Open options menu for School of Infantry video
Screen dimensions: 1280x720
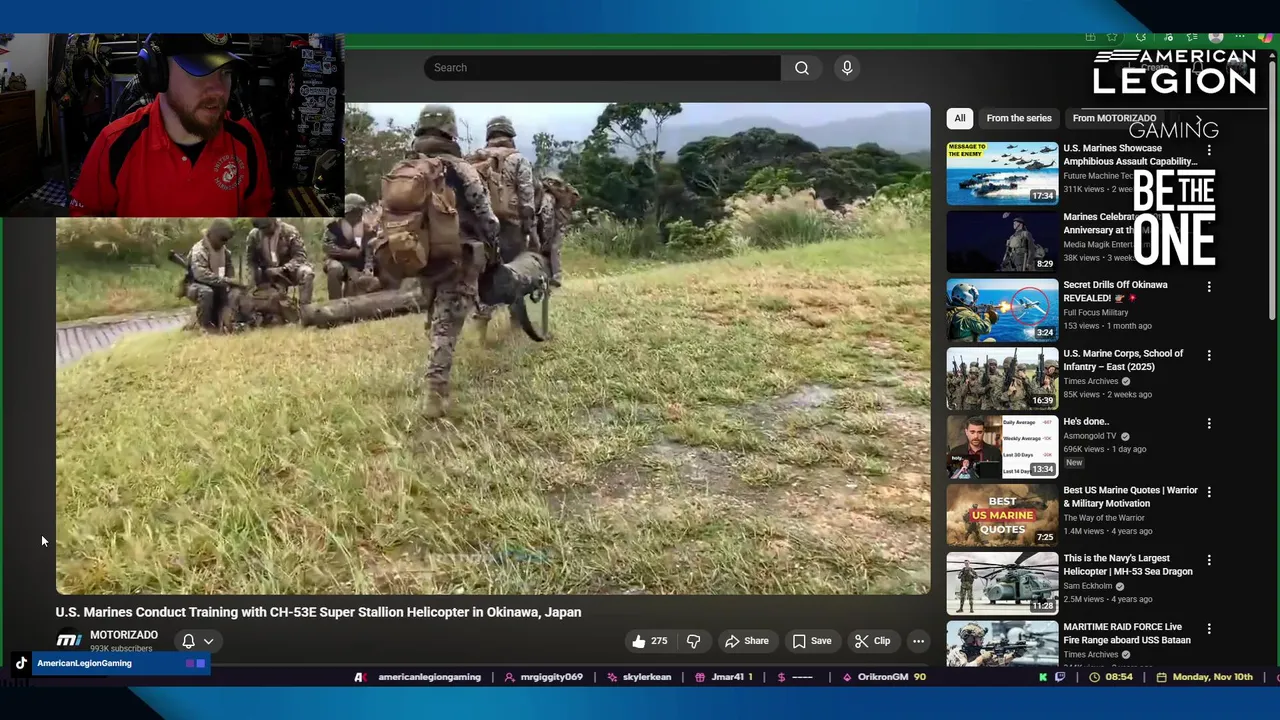tap(1209, 355)
